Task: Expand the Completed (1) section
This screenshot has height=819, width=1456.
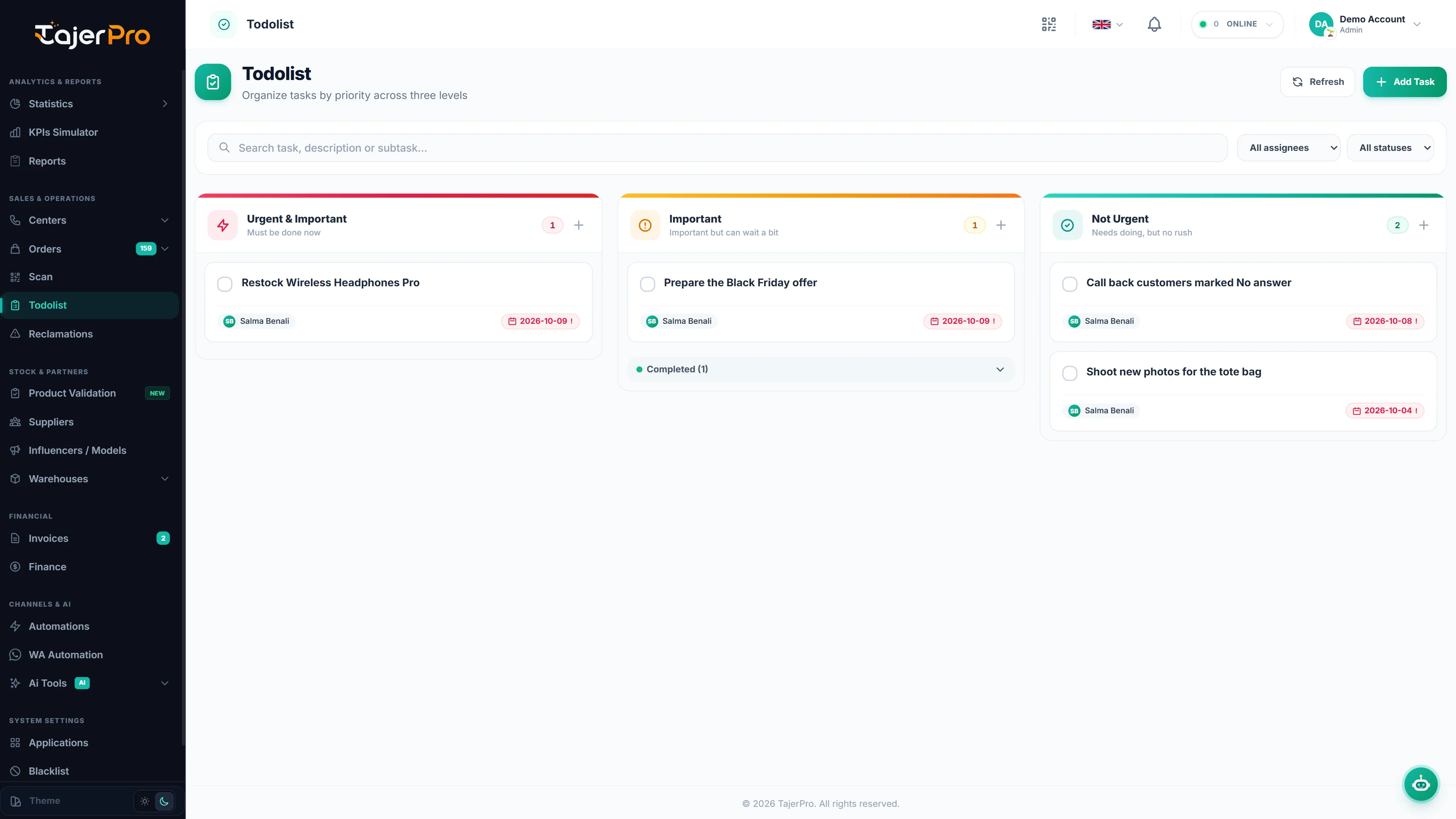Action: click(x=821, y=369)
